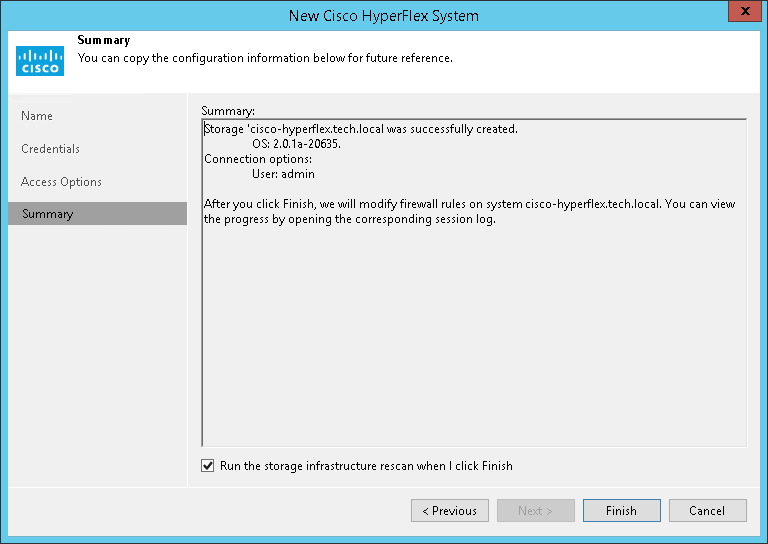Click the OS version line in the summary
The image size is (768, 544).
(296, 144)
